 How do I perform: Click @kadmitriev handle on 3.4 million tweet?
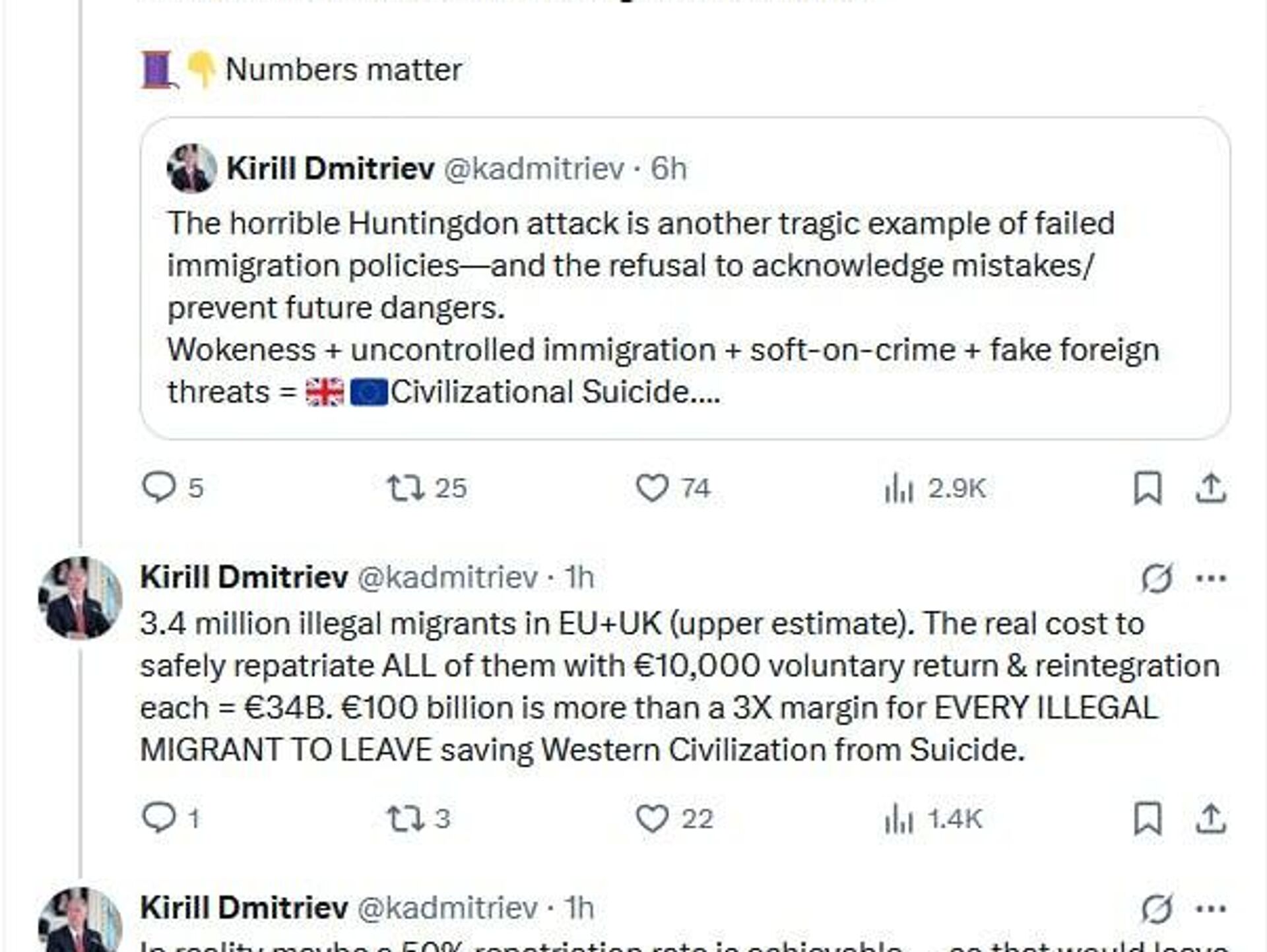[x=447, y=578]
